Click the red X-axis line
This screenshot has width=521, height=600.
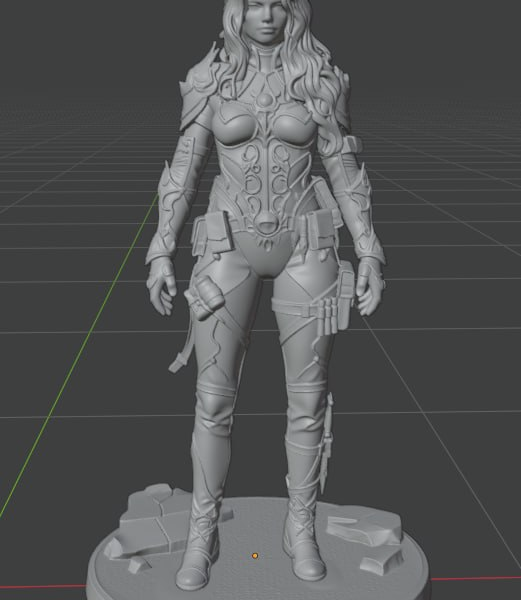click(x=42, y=587)
